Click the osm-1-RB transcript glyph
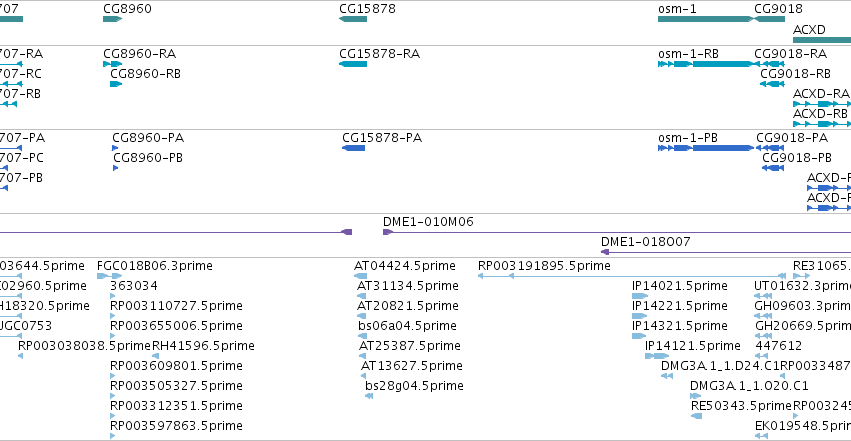This screenshot has height=441, width=851. [x=706, y=64]
